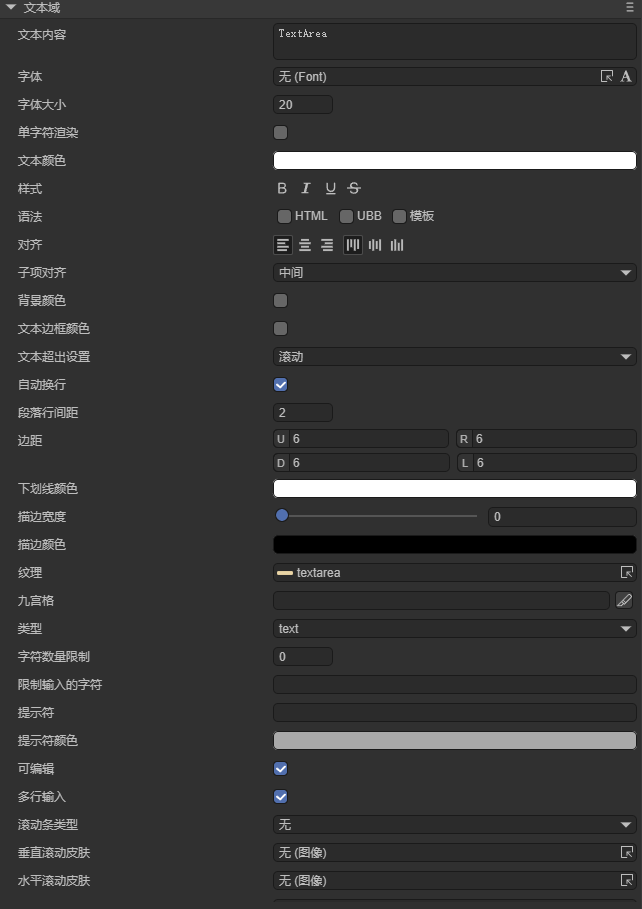Click the 字体大小 input field

[x=302, y=104]
